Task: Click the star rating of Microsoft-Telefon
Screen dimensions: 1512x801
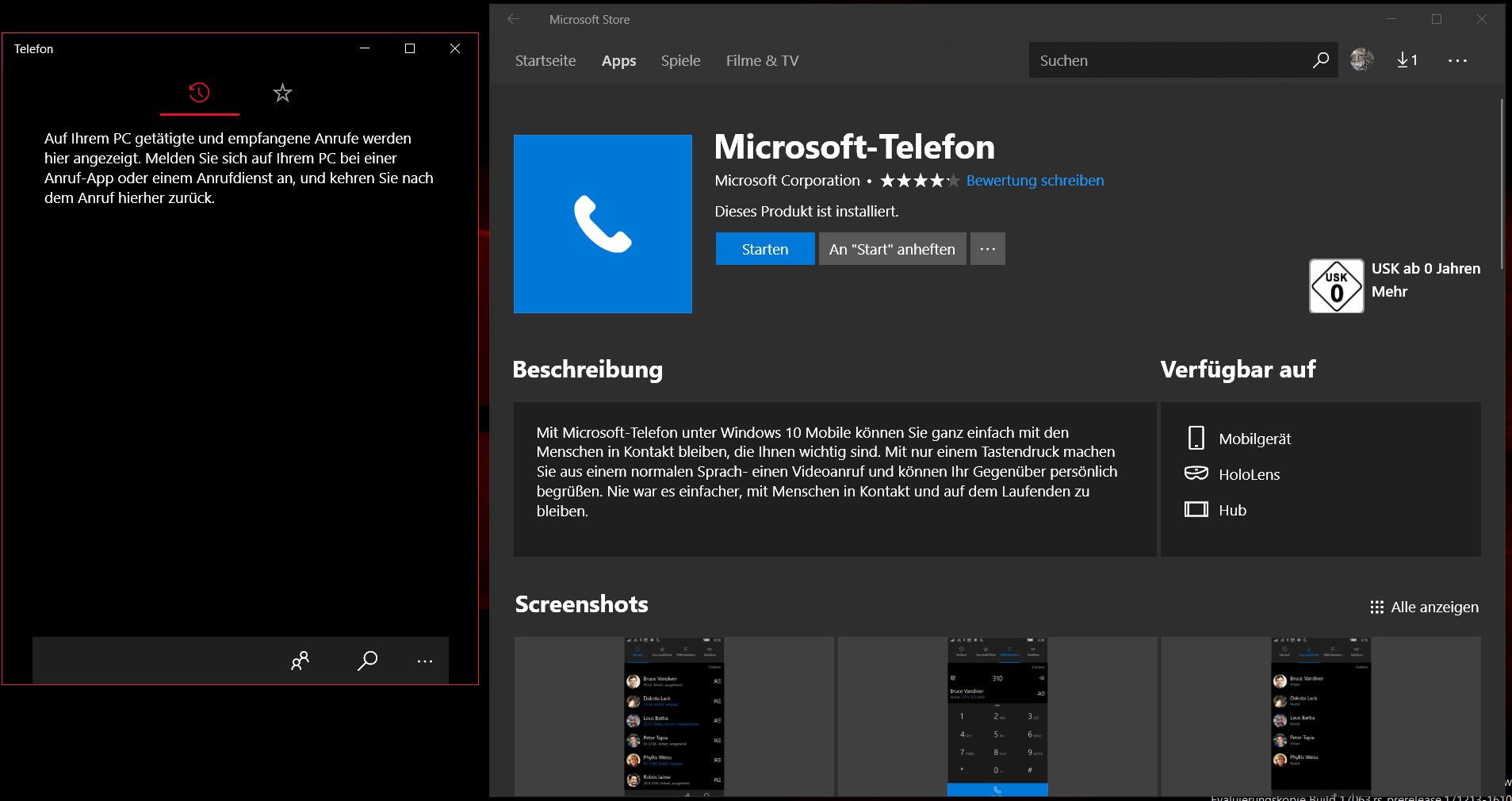Action: click(x=920, y=180)
